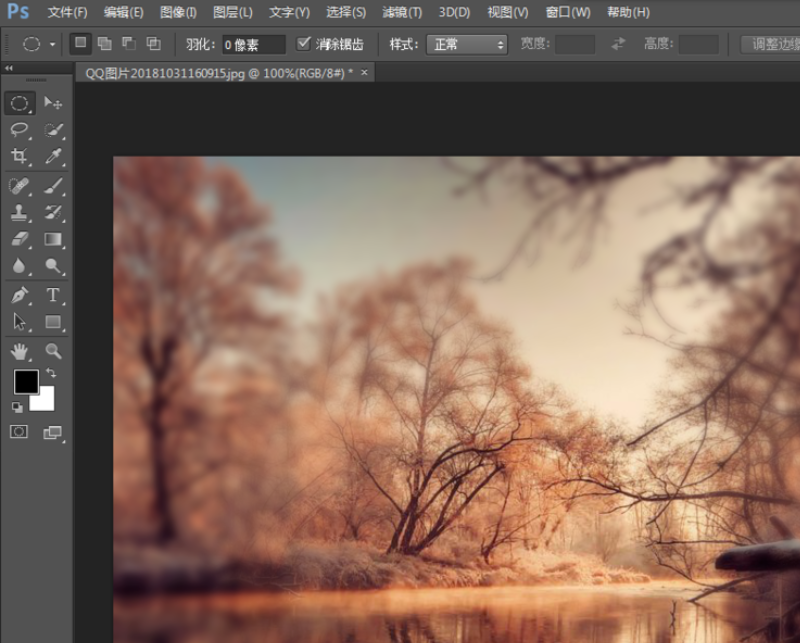Swap width and height values
Image resolution: width=800 pixels, height=643 pixels.
(x=618, y=44)
